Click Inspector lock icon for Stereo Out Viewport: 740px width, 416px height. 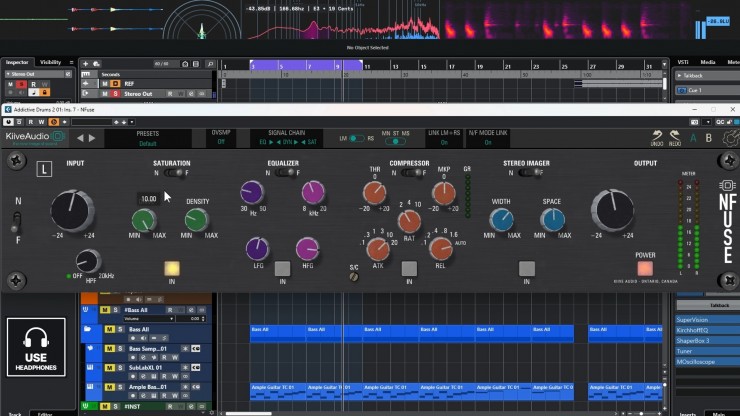pos(44,93)
